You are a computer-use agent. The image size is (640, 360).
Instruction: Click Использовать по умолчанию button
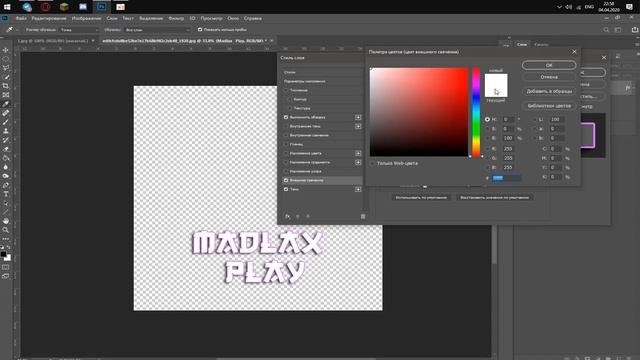(421, 198)
